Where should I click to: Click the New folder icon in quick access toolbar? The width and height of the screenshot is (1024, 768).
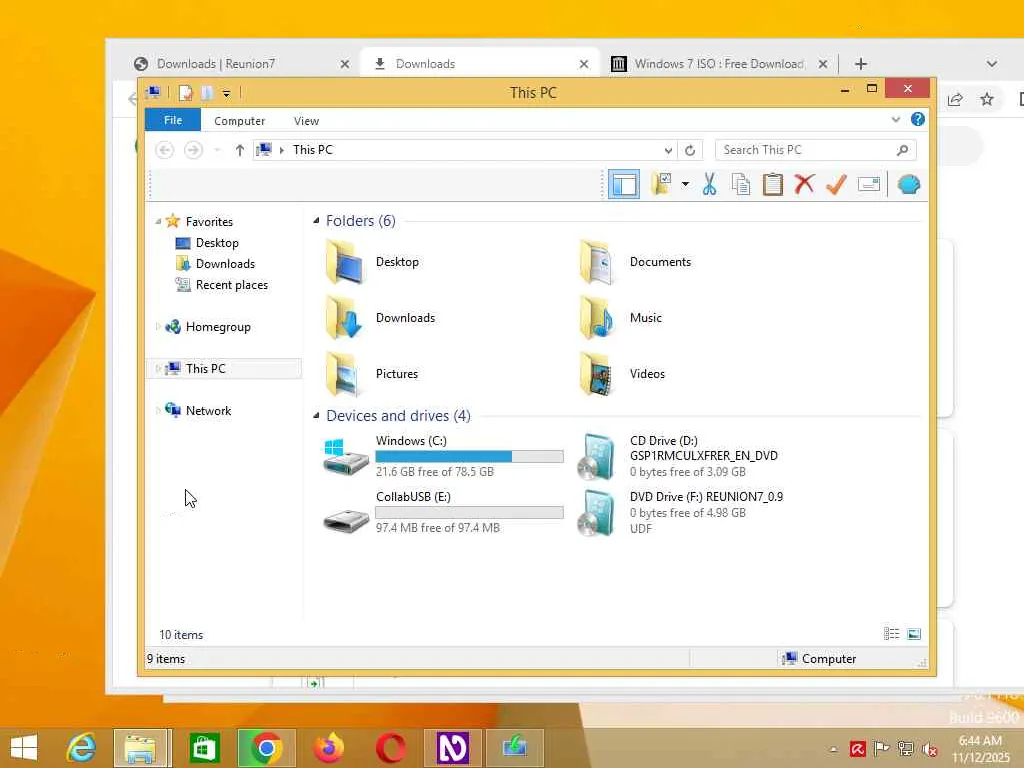207,93
